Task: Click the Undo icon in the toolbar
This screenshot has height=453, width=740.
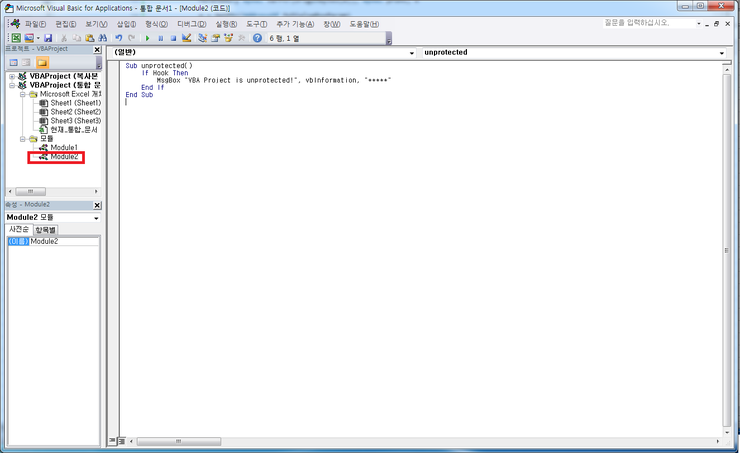Action: click(118, 38)
